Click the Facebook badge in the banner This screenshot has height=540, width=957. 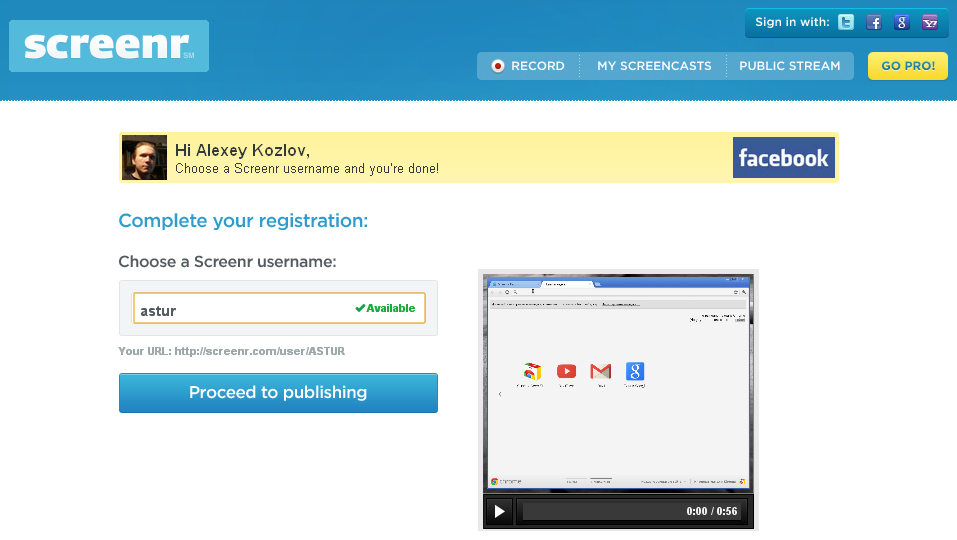tap(784, 157)
